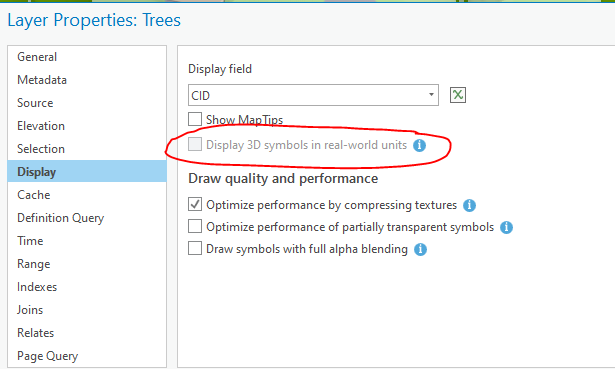
Task: Click the expression builder icon beside CID
Action: (x=458, y=95)
